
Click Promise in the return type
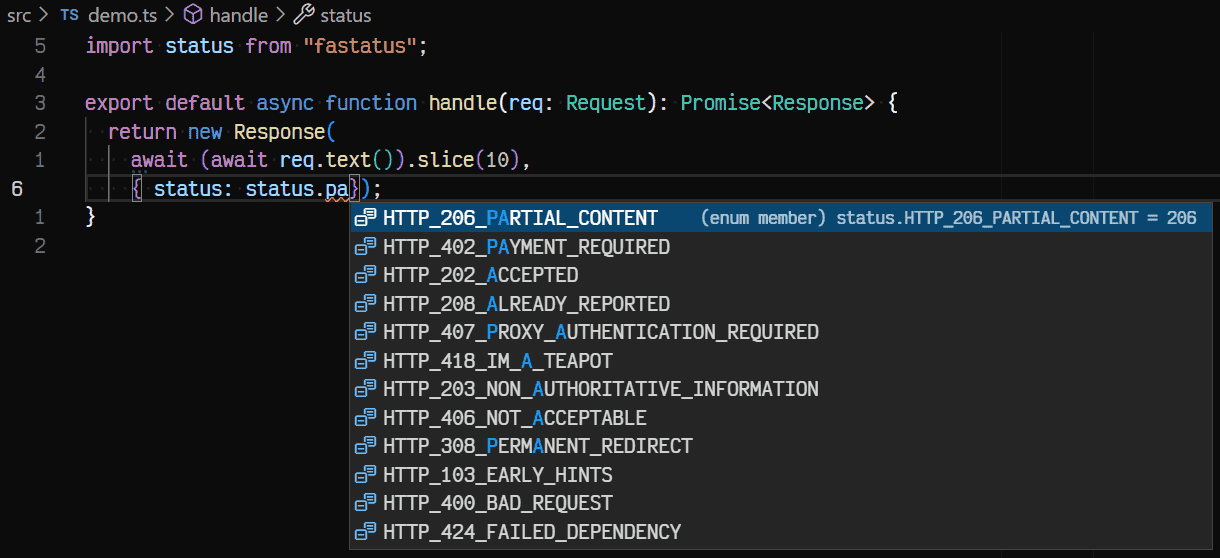click(720, 103)
